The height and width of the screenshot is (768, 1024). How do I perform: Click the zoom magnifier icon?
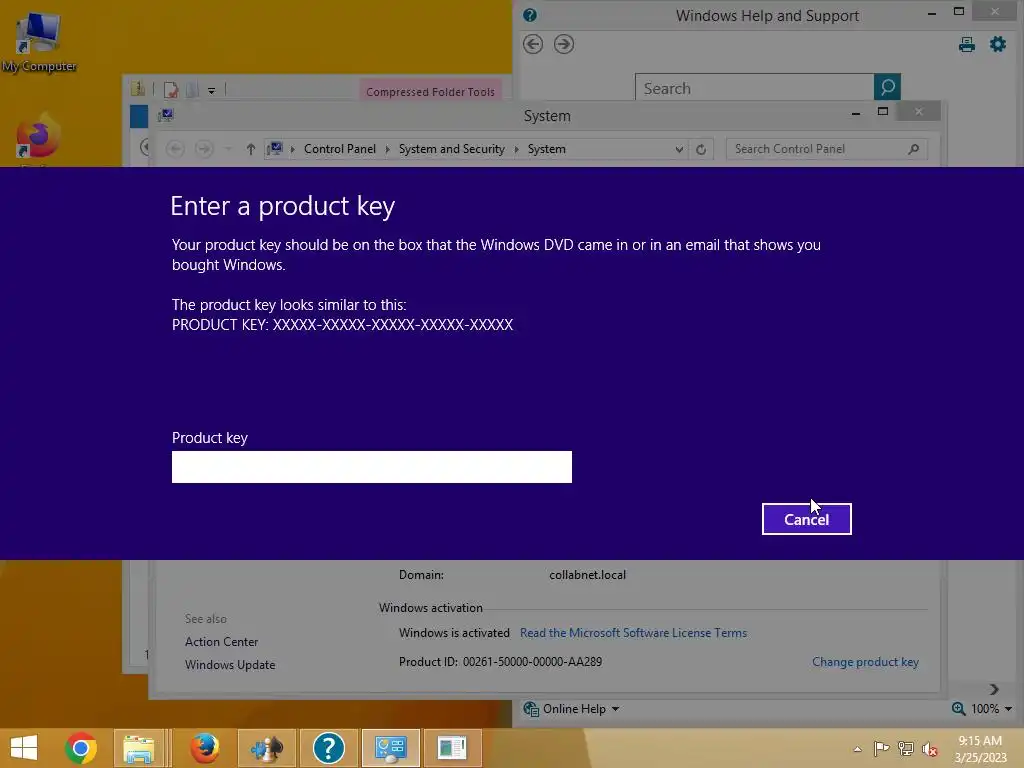(x=958, y=709)
